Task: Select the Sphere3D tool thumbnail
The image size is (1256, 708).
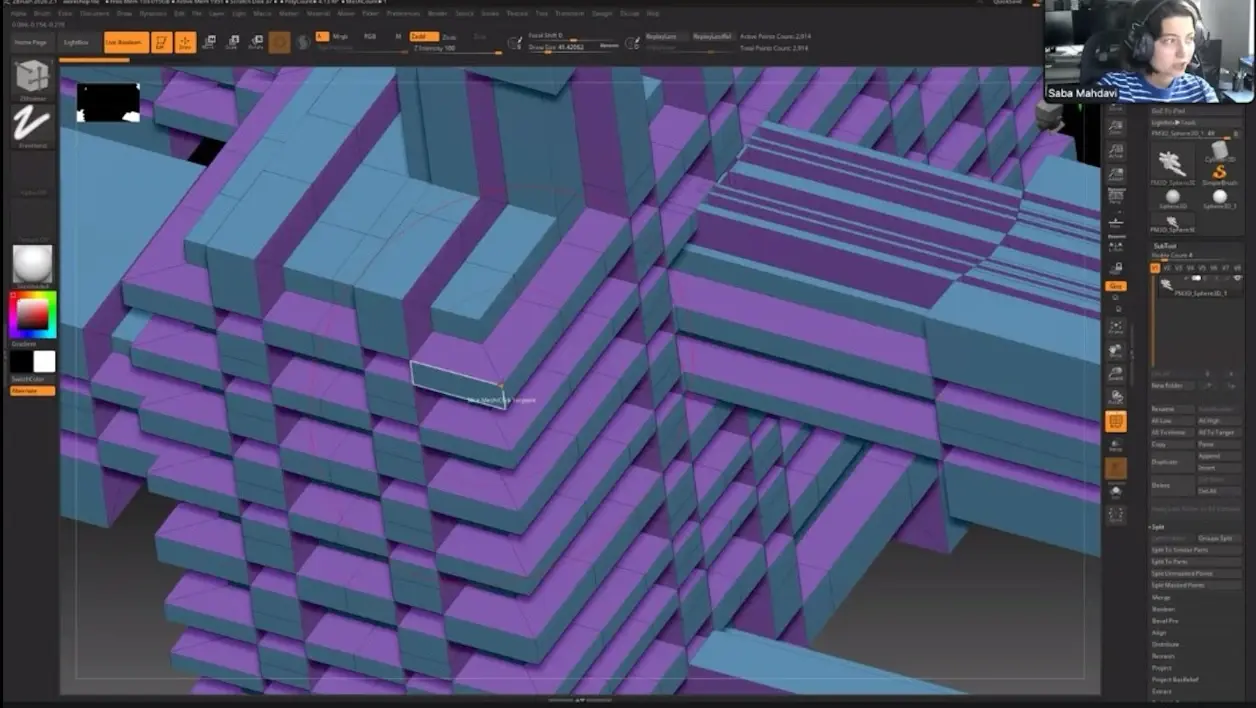Action: tap(1171, 197)
